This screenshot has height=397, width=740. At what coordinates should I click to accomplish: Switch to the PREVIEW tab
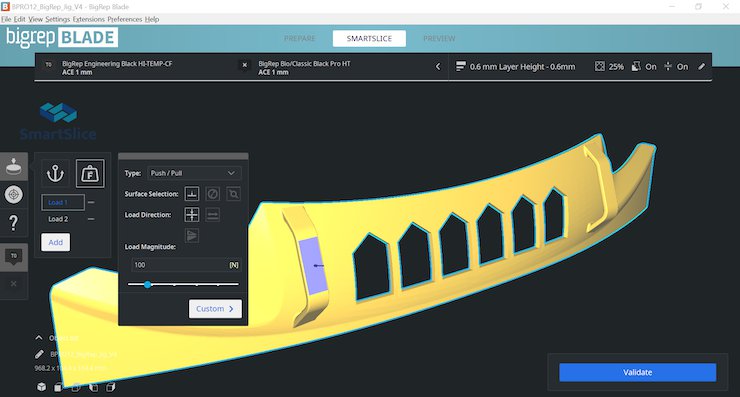[x=439, y=38]
